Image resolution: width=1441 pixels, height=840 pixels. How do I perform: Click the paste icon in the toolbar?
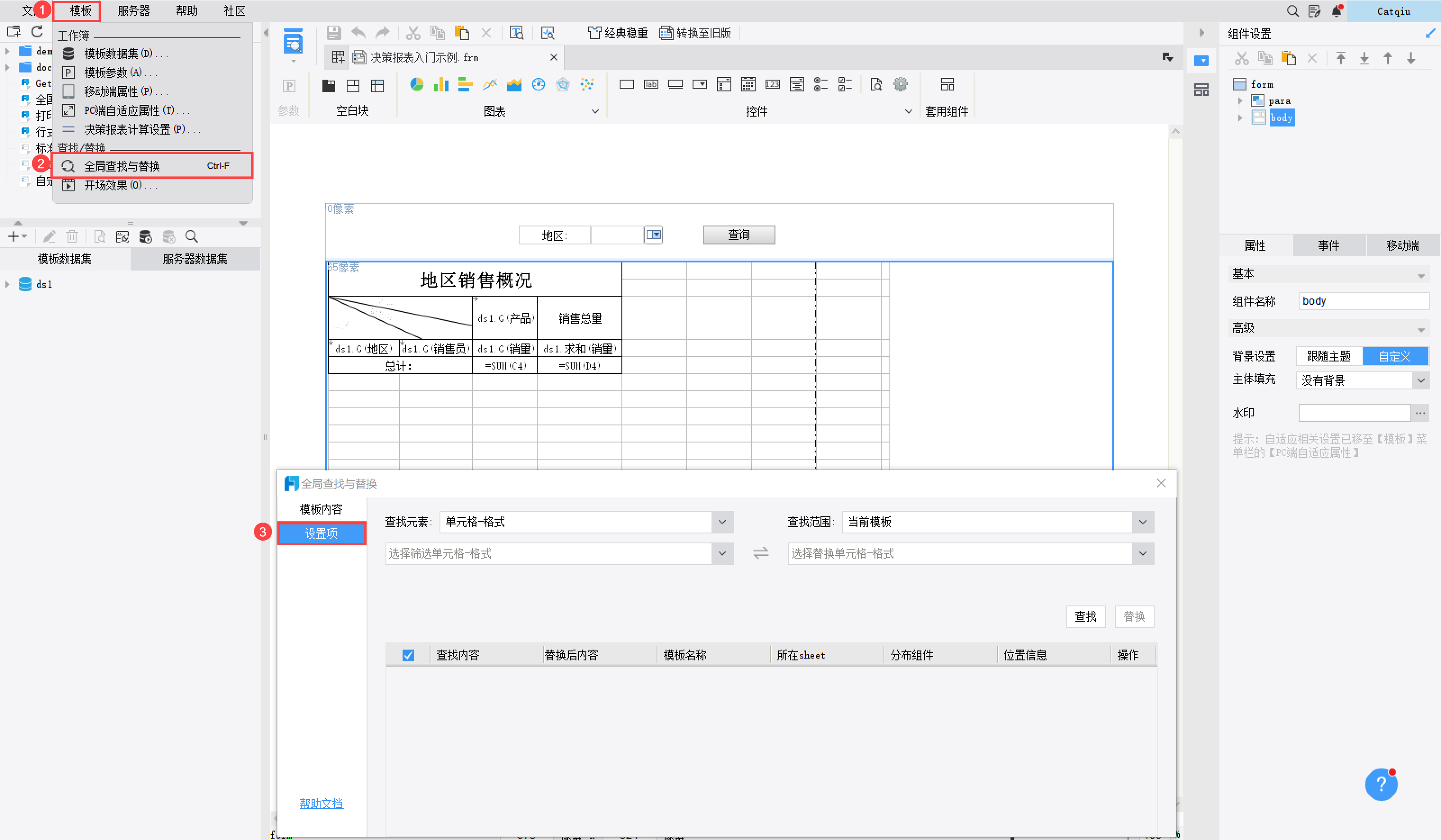tap(462, 32)
